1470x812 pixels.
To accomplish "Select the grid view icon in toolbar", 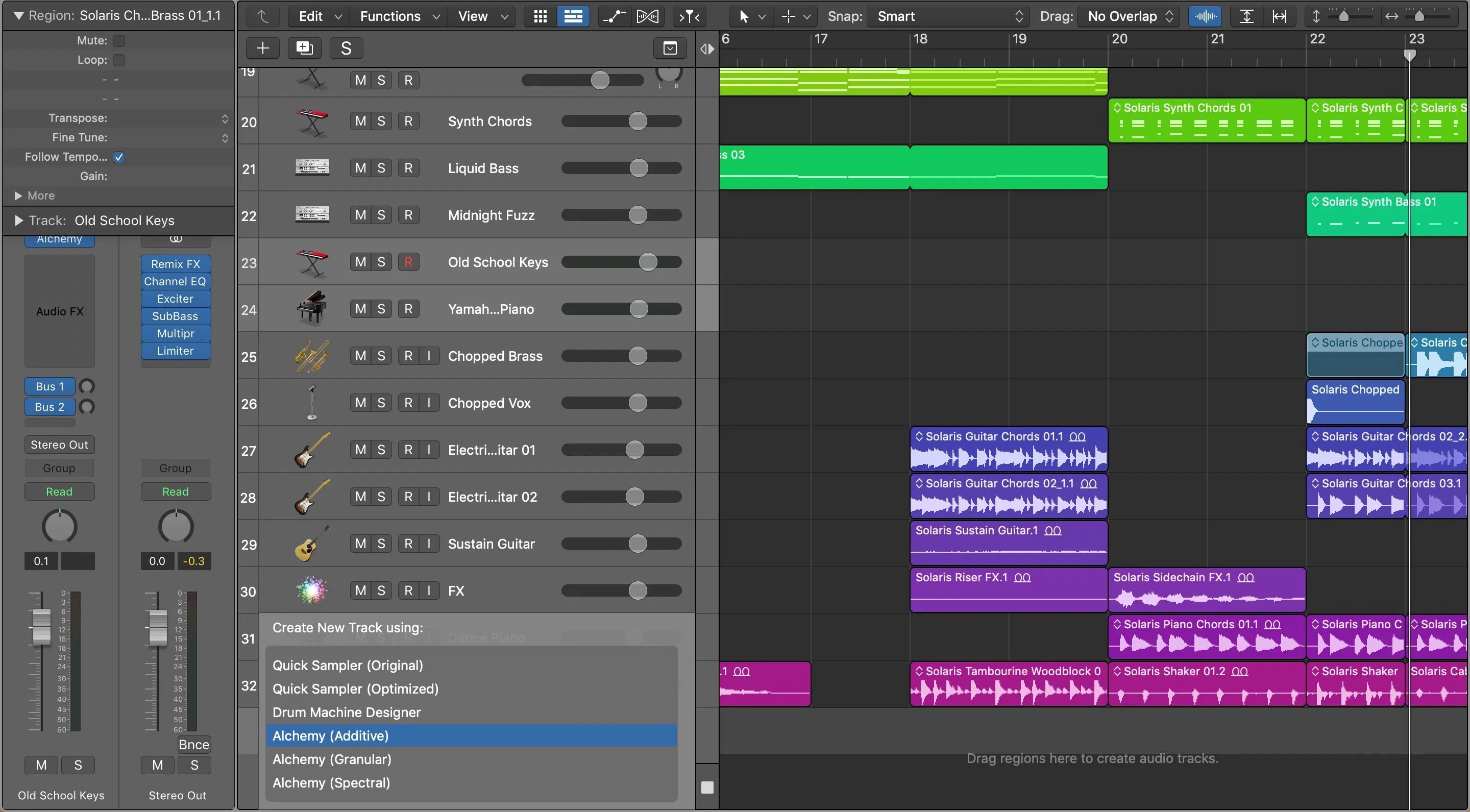I will [x=540, y=16].
